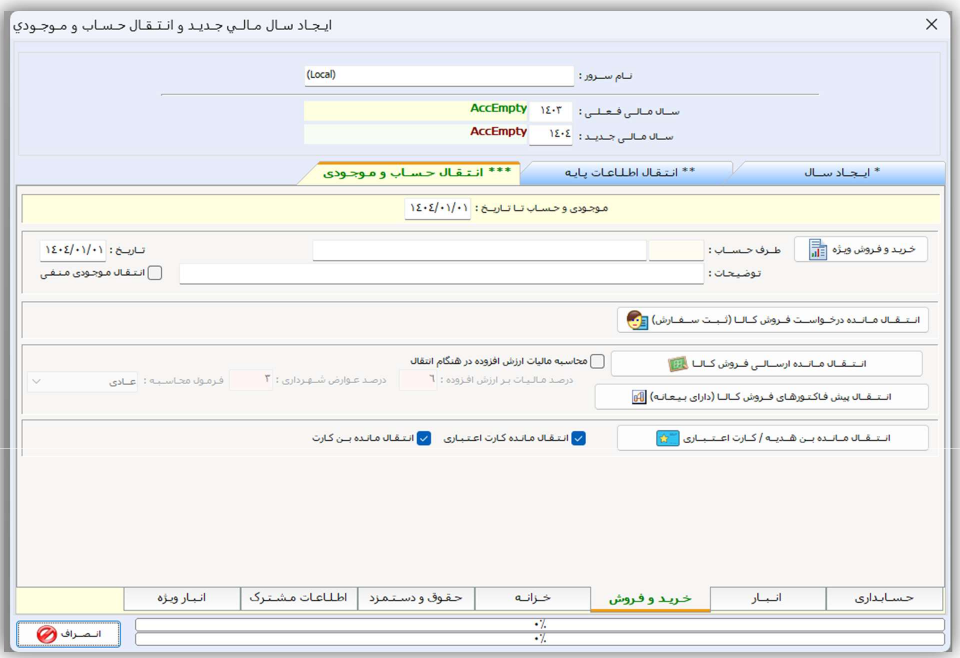
Task: Click the موجودی و حساب تا تاریخ date field
Action: click(x=438, y=208)
